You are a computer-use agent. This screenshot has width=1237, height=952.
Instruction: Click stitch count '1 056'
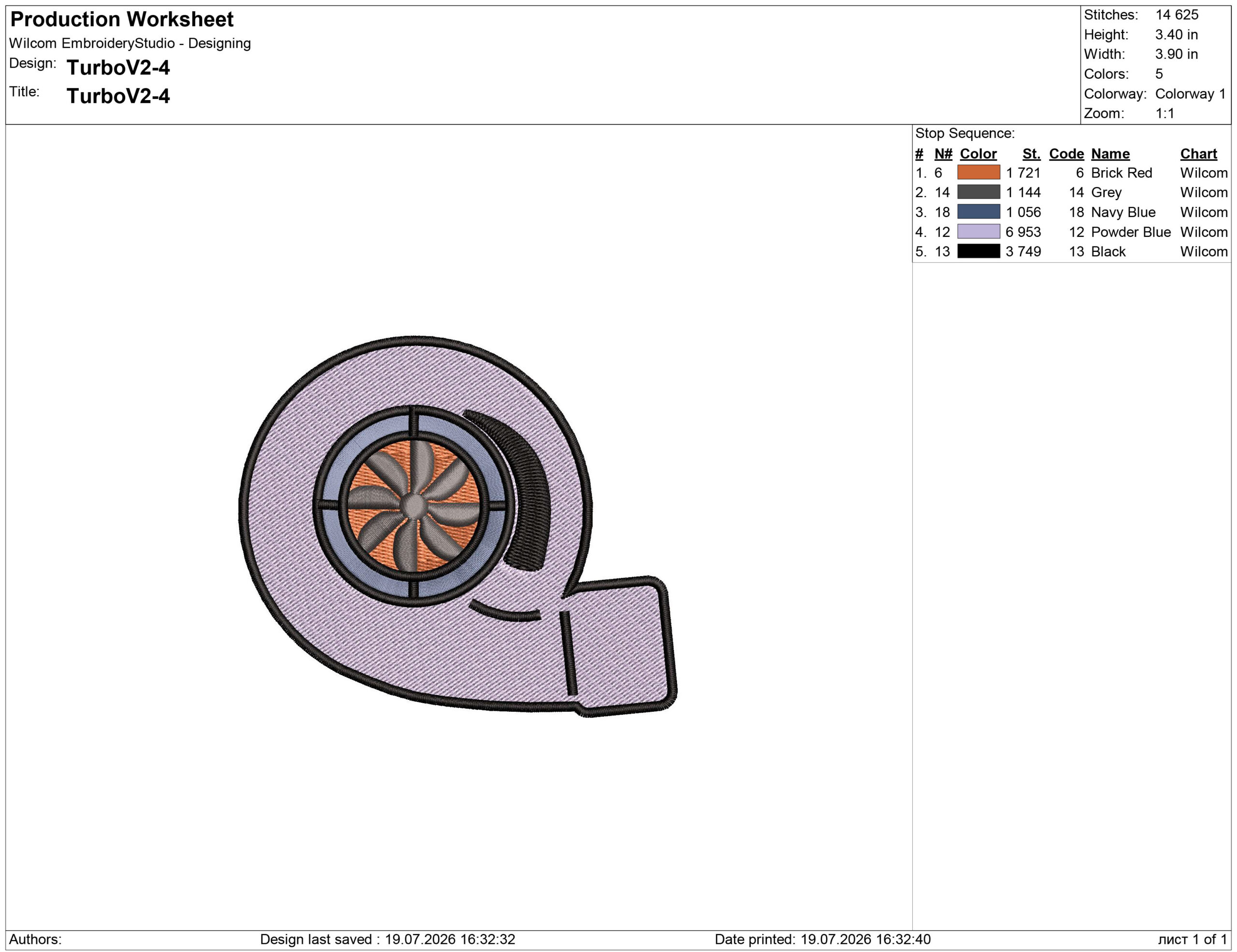[x=1023, y=212]
